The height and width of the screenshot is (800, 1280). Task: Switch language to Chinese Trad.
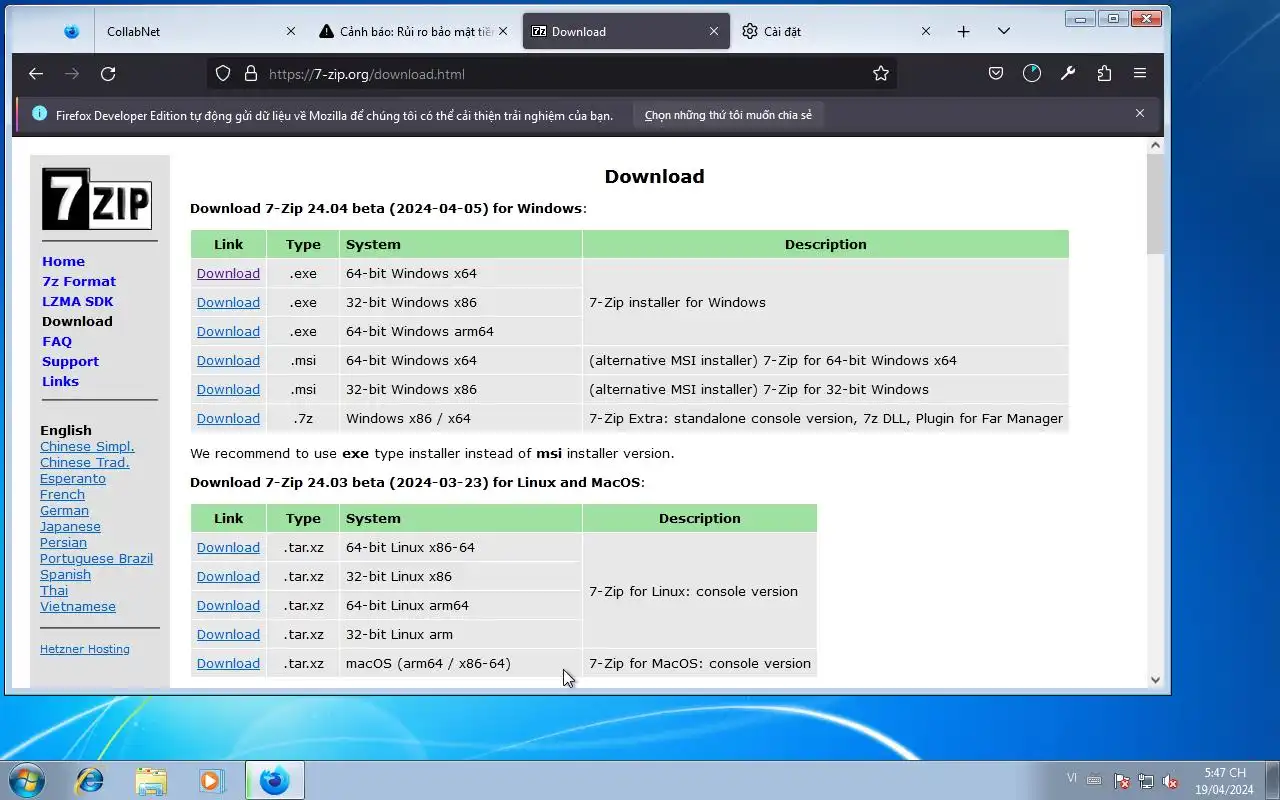tap(85, 462)
